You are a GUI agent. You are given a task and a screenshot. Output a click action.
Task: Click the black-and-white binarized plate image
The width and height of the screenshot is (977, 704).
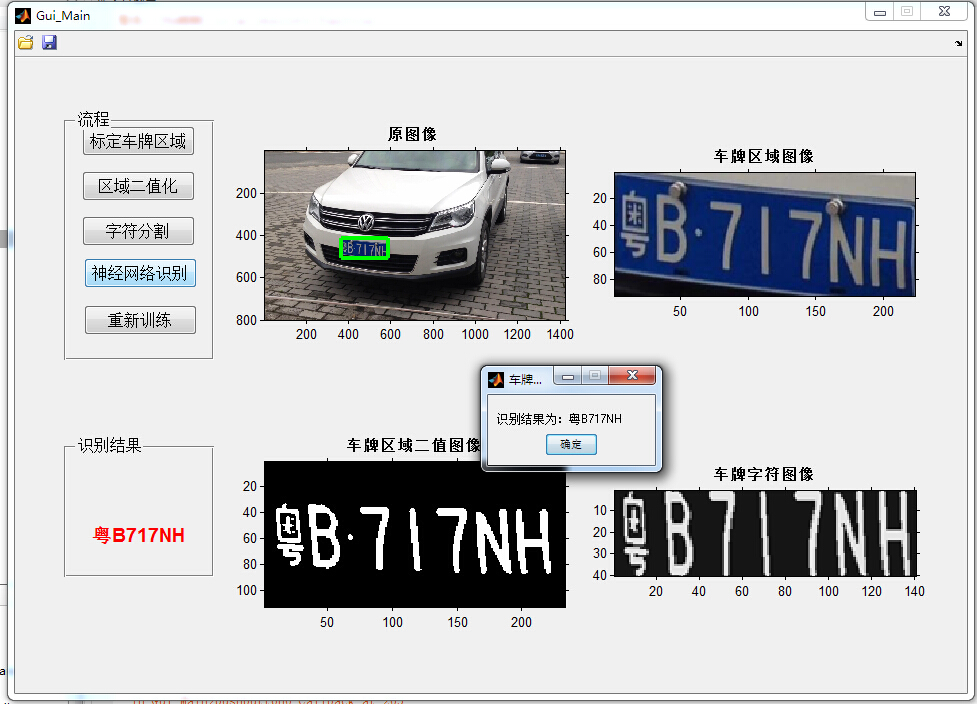click(415, 535)
